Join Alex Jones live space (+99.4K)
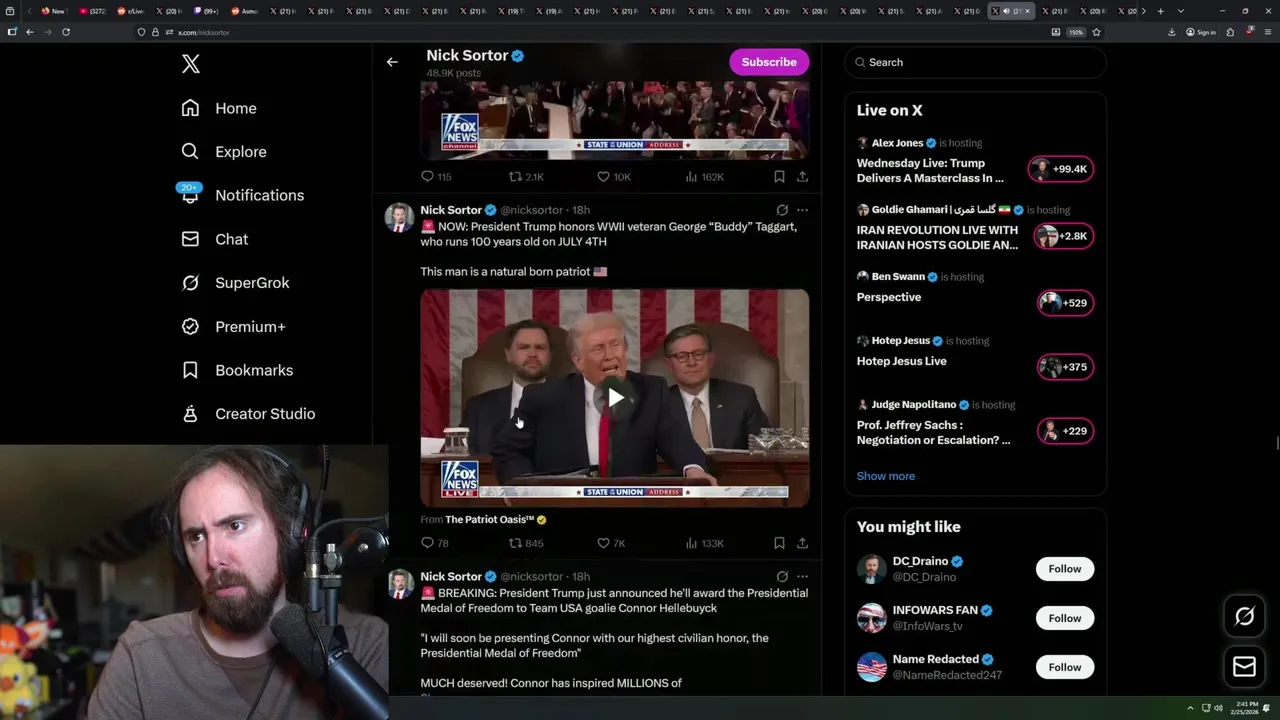The image size is (1280, 720). click(1061, 169)
